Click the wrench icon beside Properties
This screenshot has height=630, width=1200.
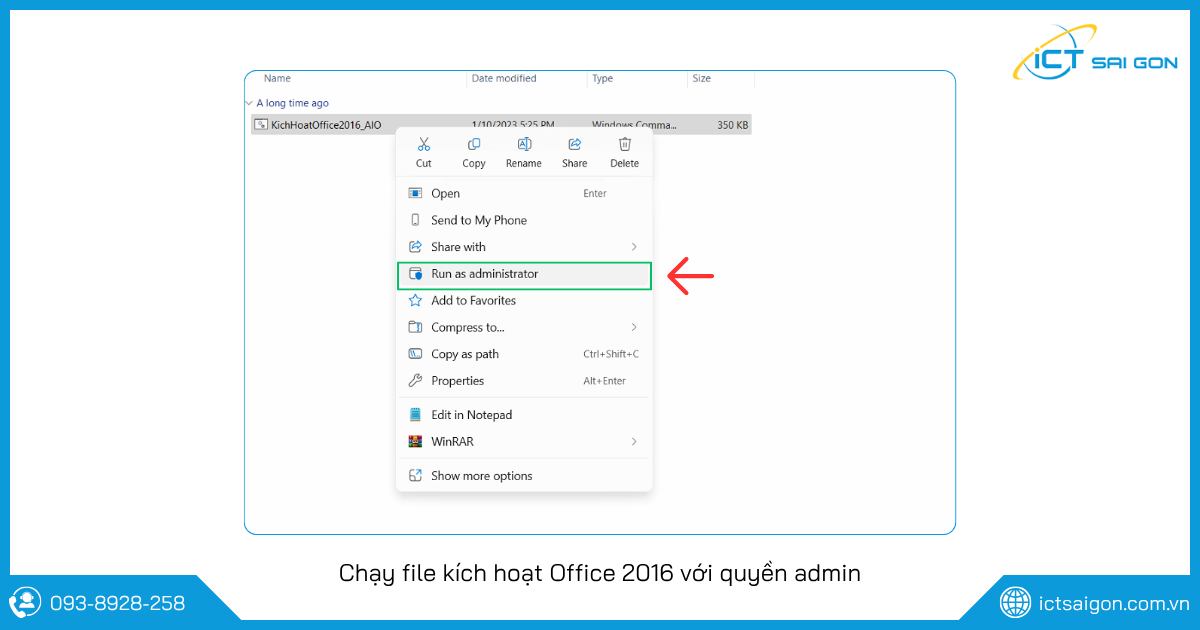point(415,381)
